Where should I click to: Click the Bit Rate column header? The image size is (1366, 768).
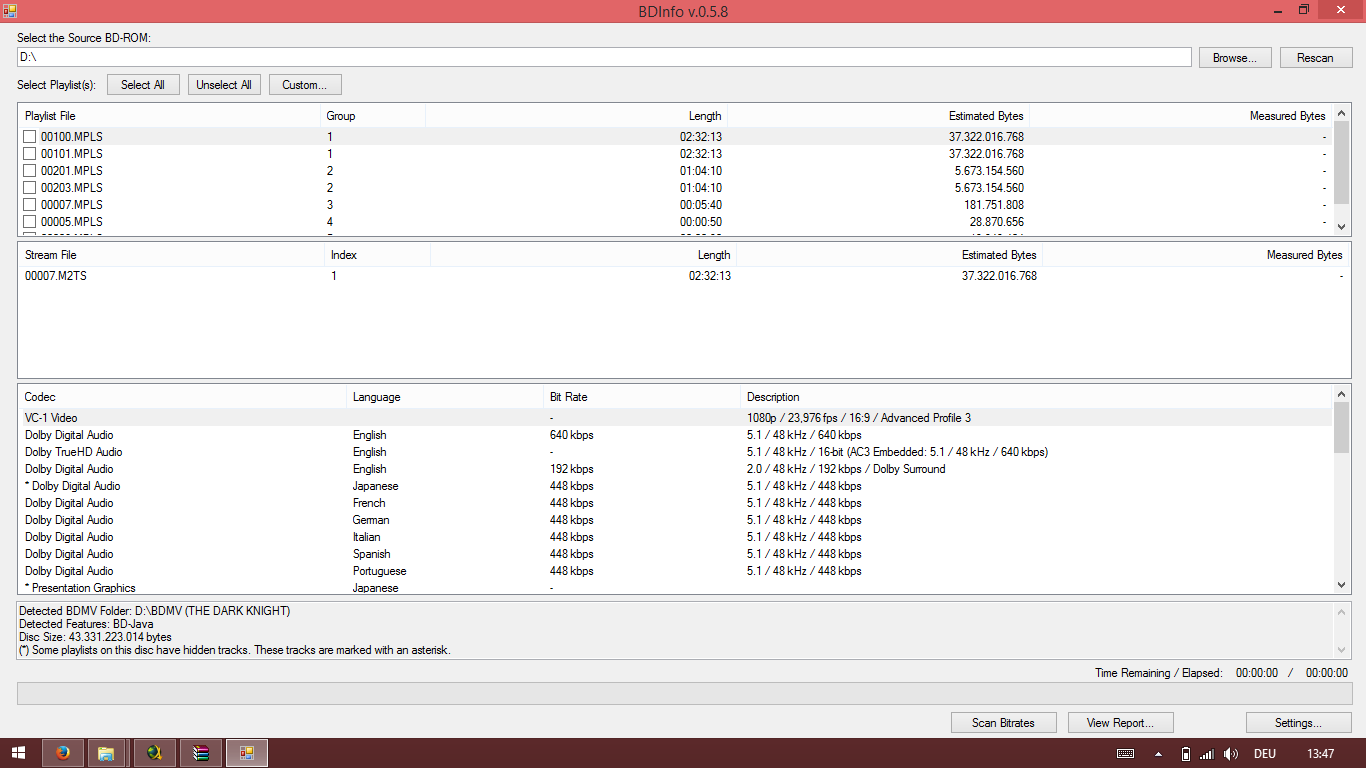pyautogui.click(x=643, y=397)
